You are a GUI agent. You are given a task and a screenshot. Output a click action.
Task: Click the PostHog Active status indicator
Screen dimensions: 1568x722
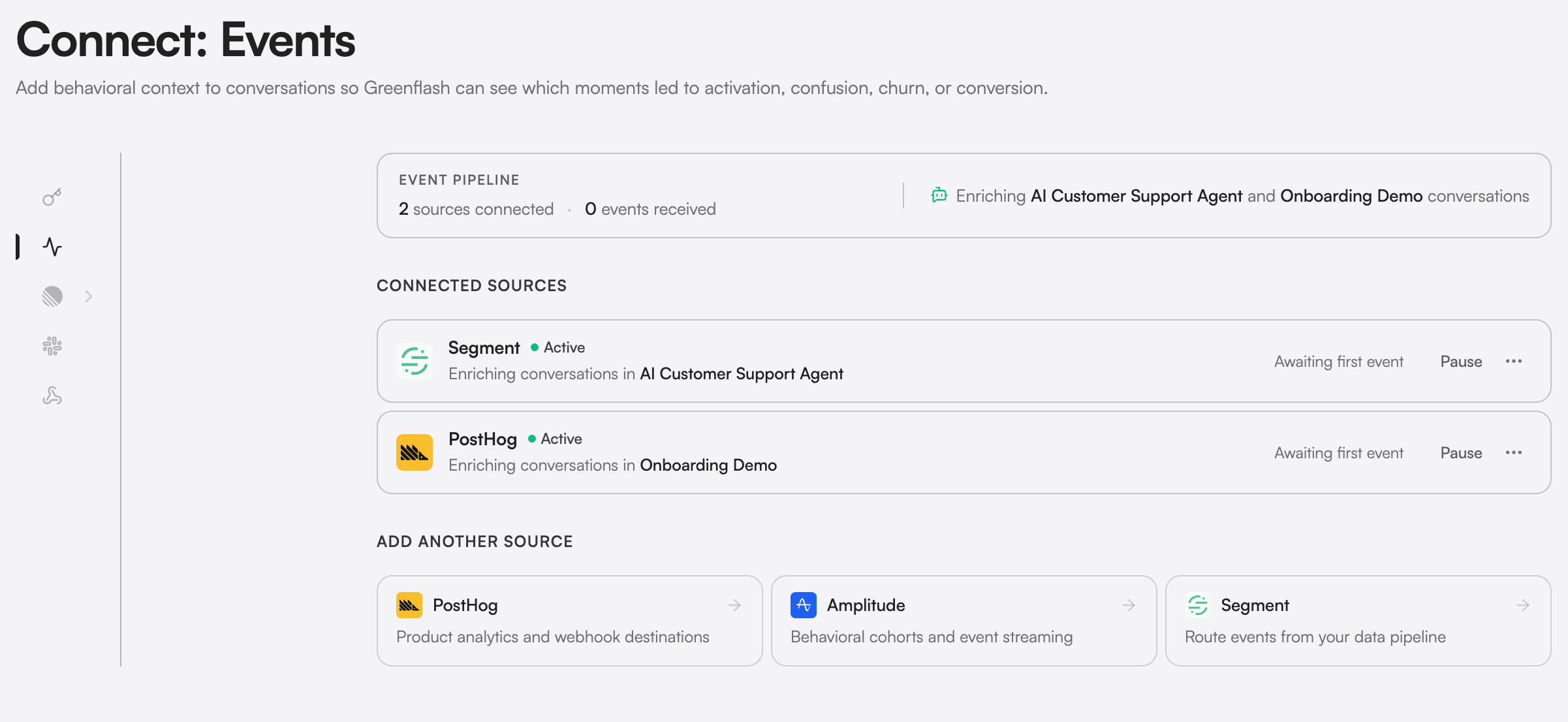(x=555, y=439)
